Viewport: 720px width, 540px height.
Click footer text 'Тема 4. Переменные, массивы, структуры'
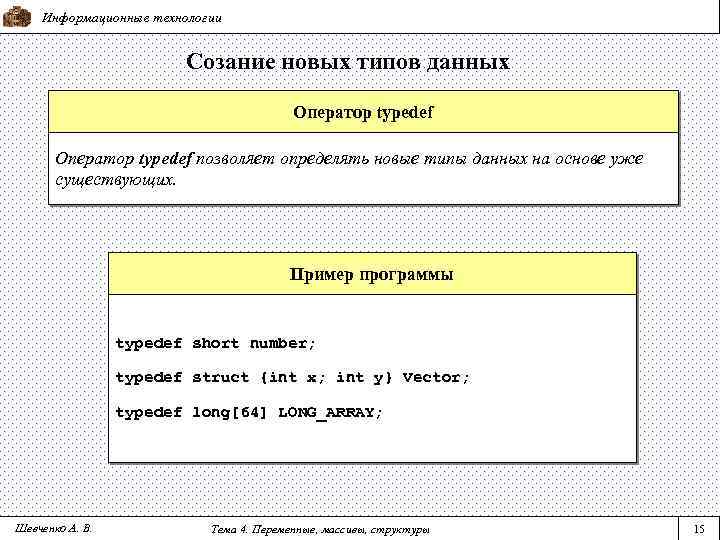point(321,529)
